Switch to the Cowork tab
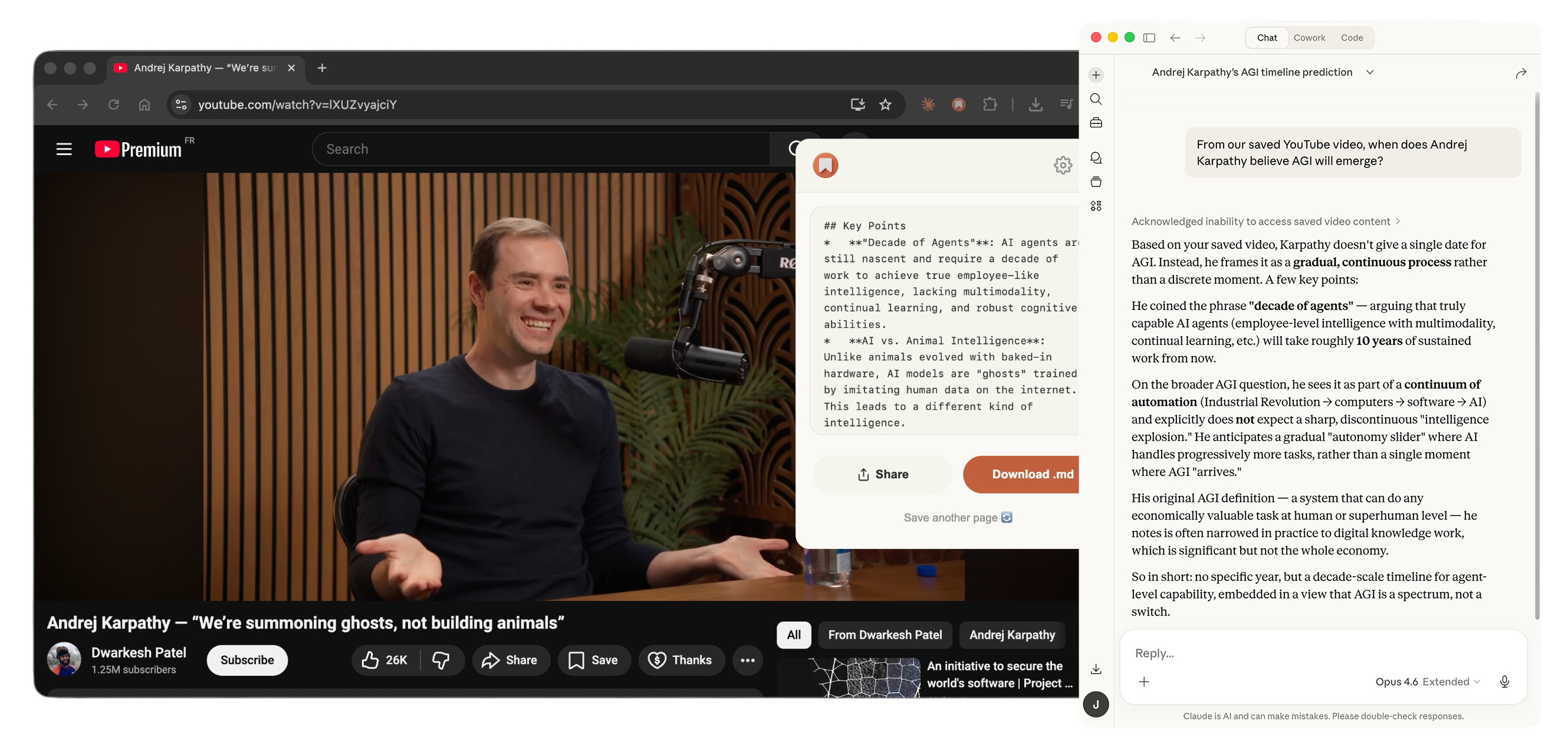The image size is (1568, 756). tap(1309, 38)
